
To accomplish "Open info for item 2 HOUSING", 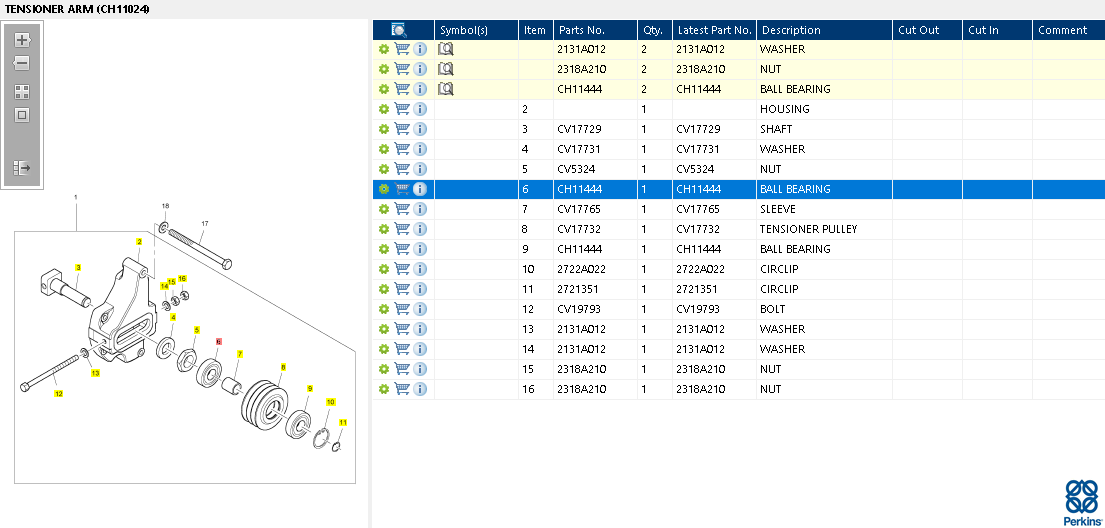I will point(420,109).
